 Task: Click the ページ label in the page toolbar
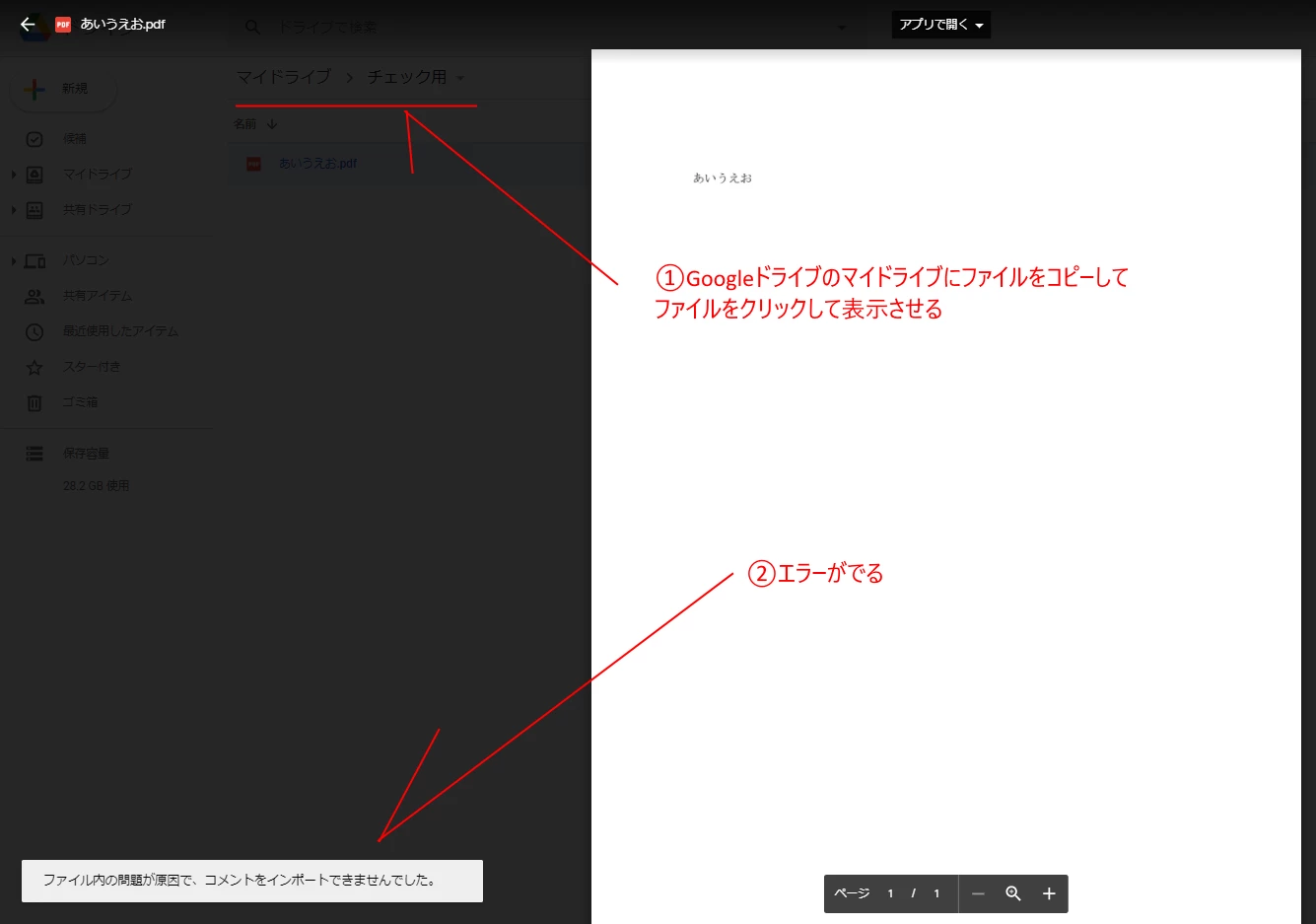coord(852,893)
